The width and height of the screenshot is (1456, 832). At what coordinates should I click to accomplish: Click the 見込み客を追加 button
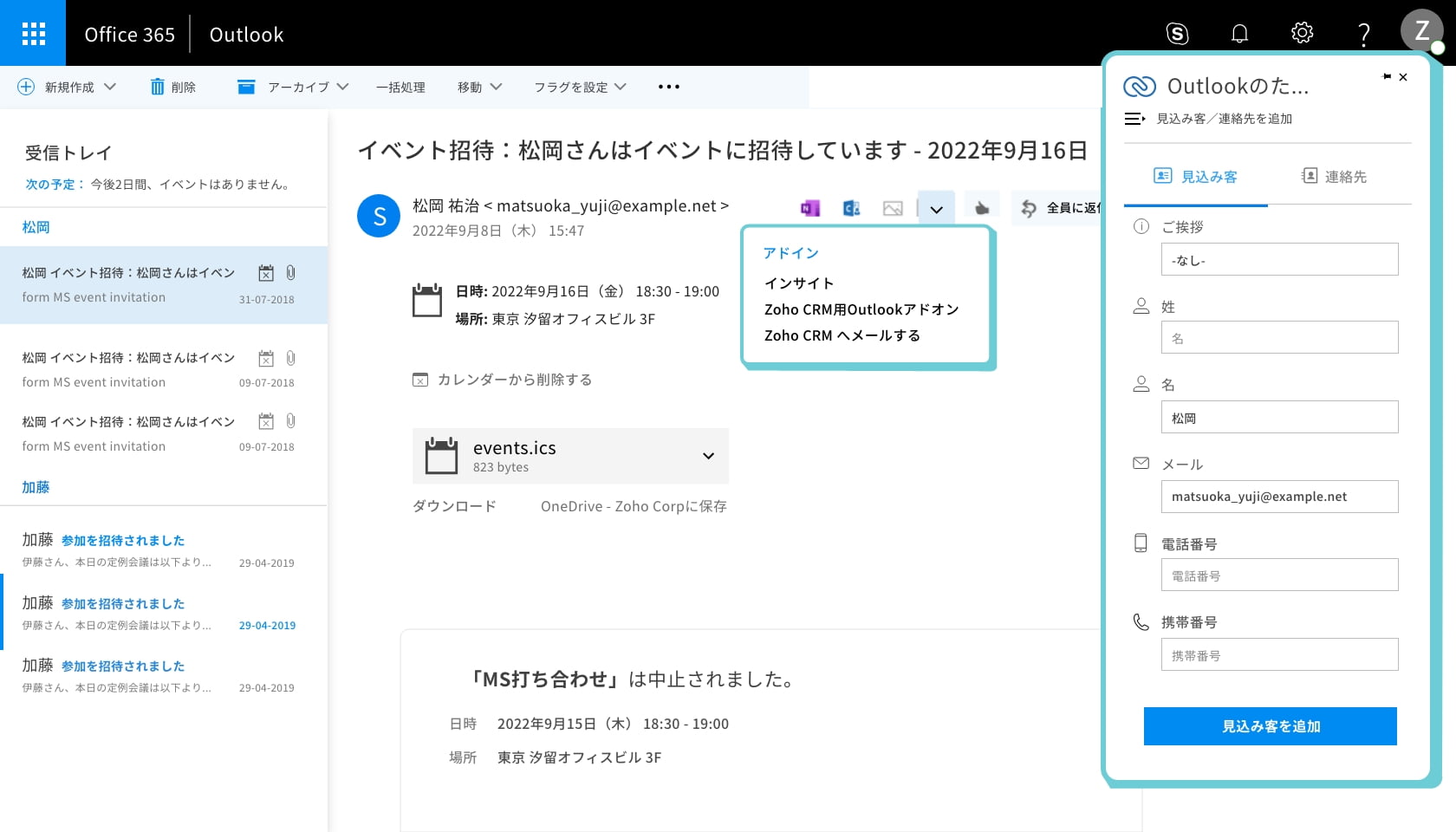click(x=1270, y=726)
